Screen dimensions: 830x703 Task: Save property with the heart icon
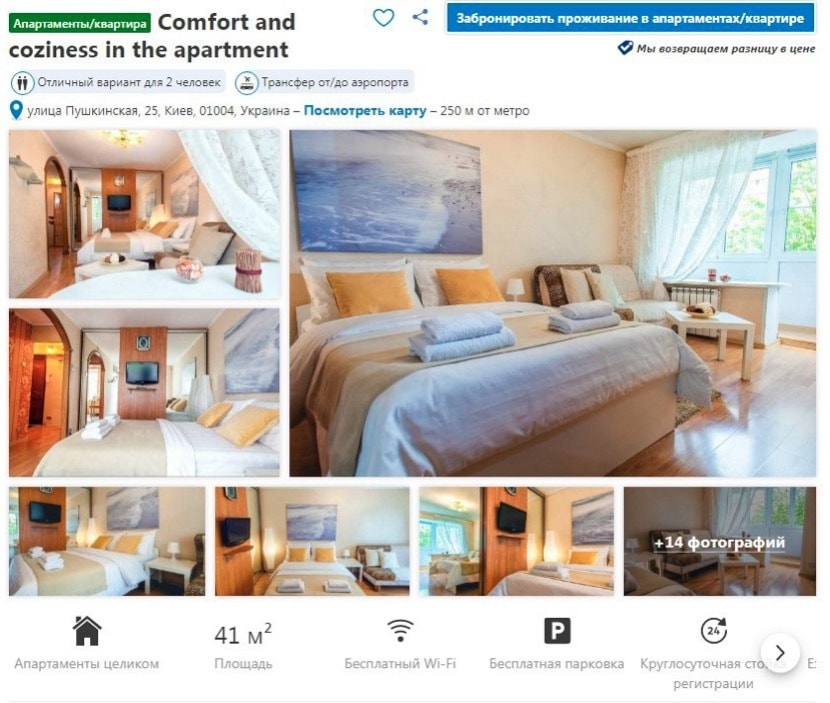pos(383,18)
